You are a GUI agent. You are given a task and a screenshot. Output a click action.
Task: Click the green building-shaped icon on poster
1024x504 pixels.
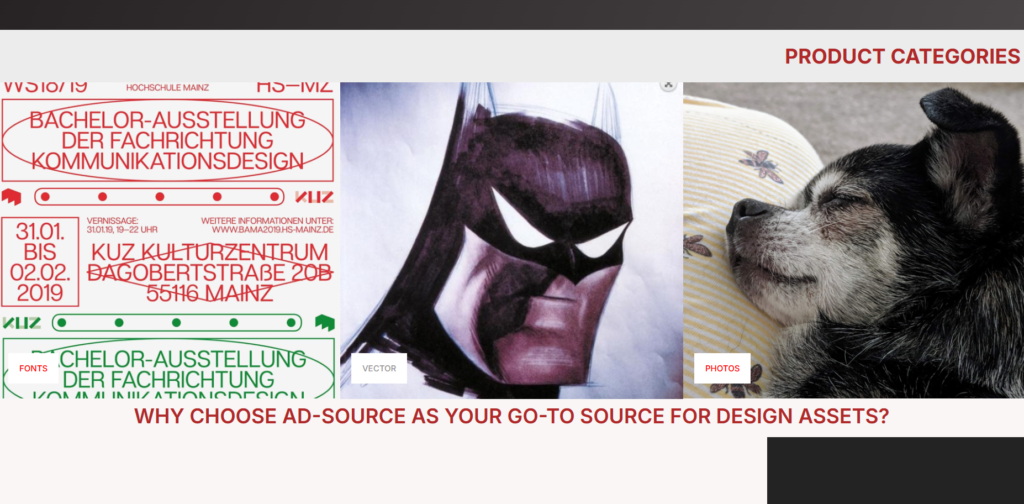(x=324, y=322)
